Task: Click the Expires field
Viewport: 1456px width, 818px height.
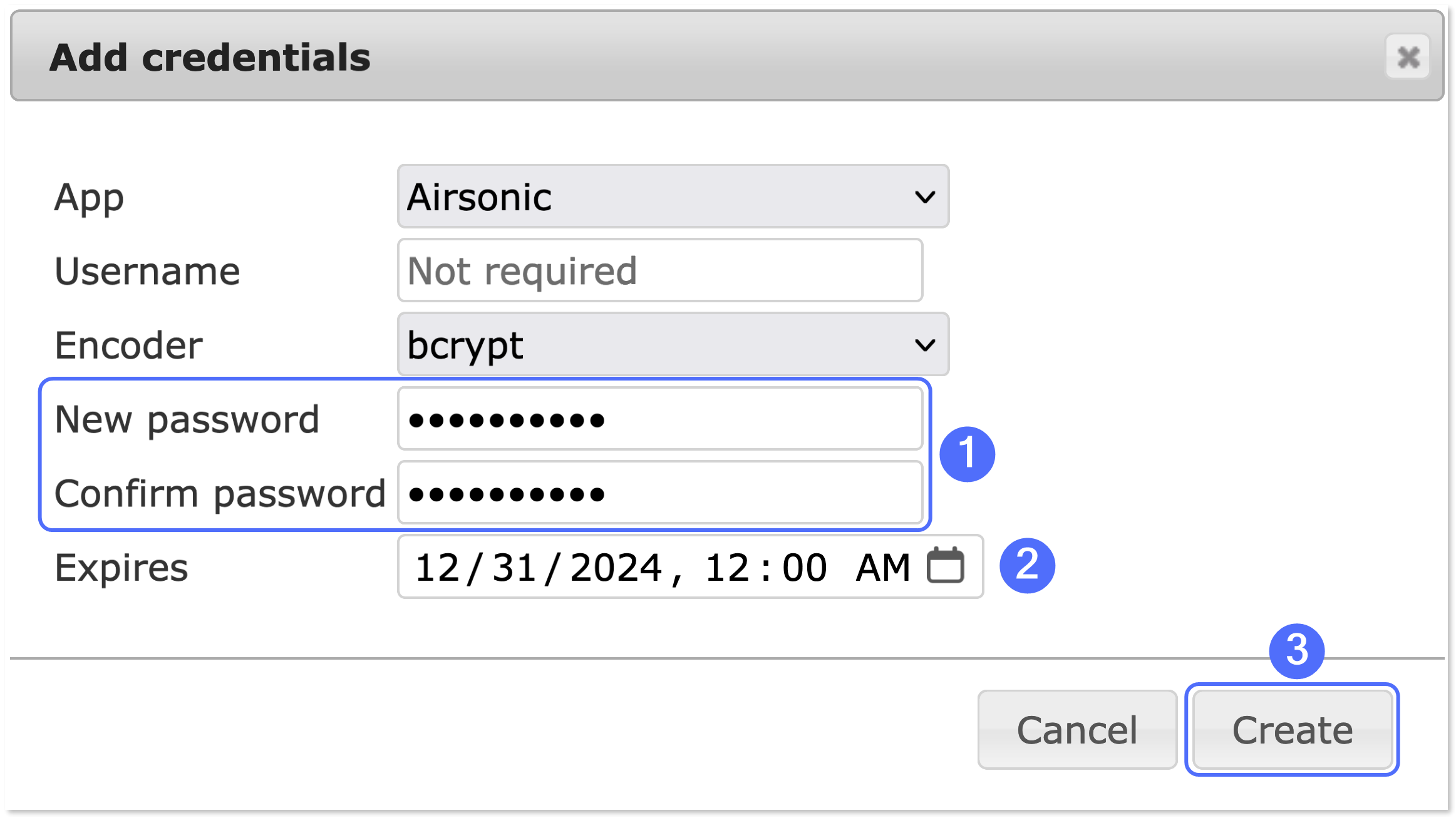Action: pos(689,567)
